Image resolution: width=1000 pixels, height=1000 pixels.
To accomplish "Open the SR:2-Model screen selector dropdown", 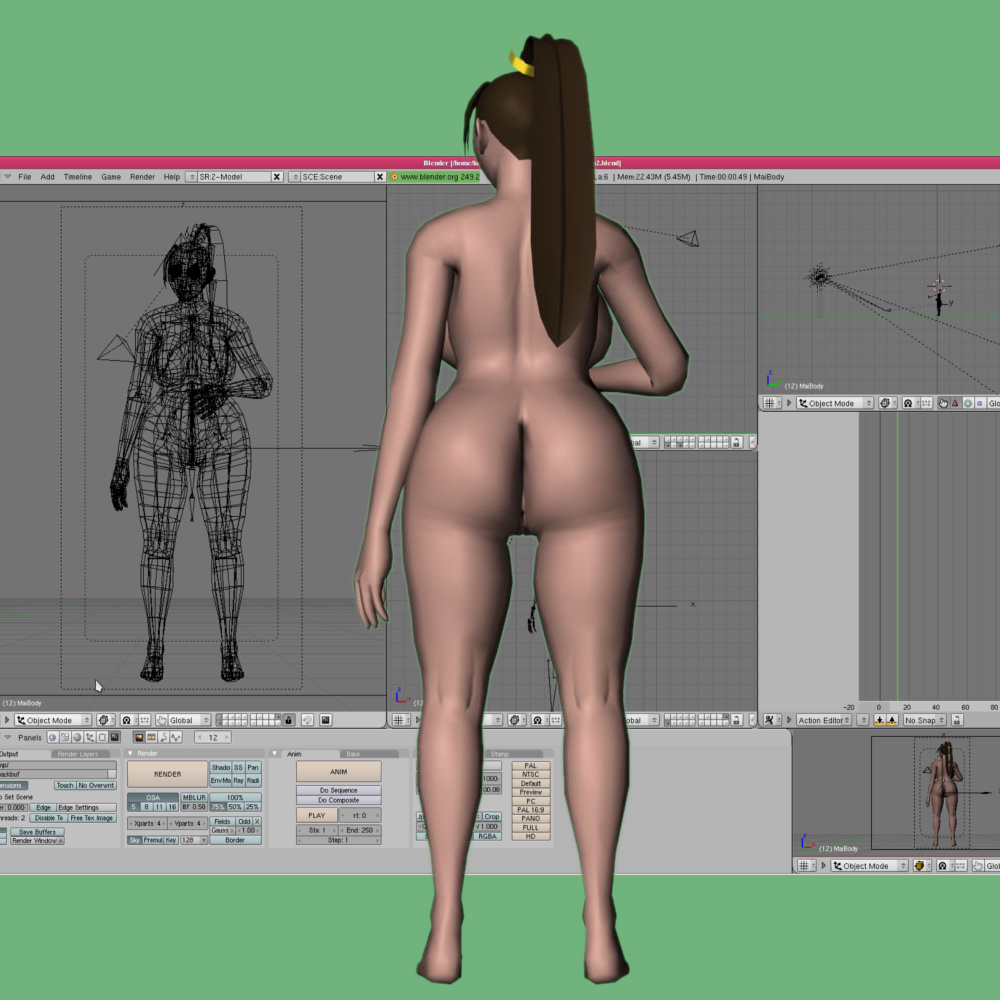I will click(x=234, y=177).
